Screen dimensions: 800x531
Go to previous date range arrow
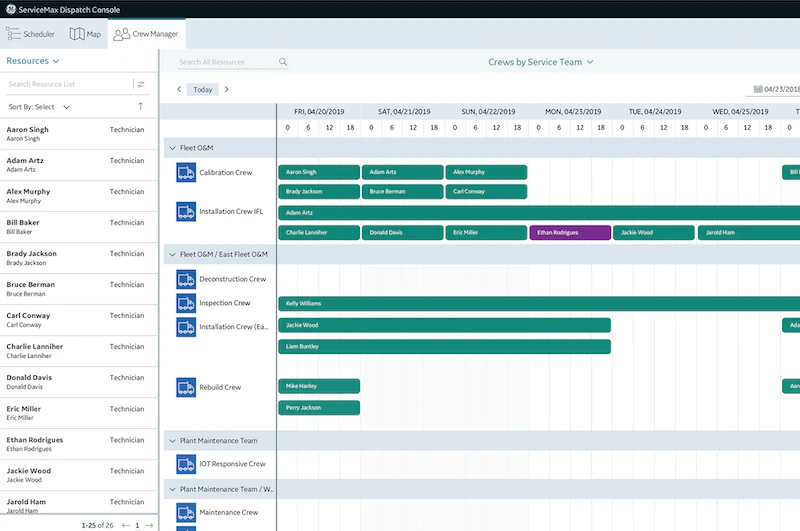[x=179, y=89]
